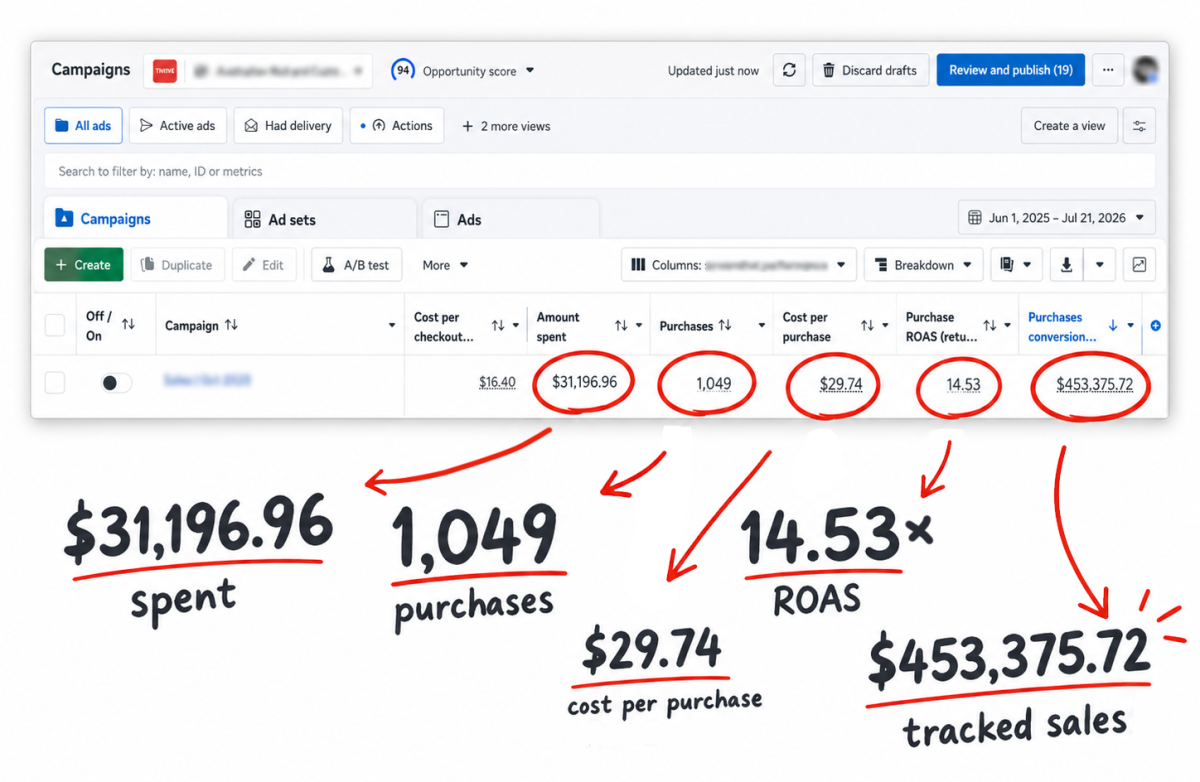Start an A/B test
This screenshot has height=782, width=1200.
pos(356,265)
